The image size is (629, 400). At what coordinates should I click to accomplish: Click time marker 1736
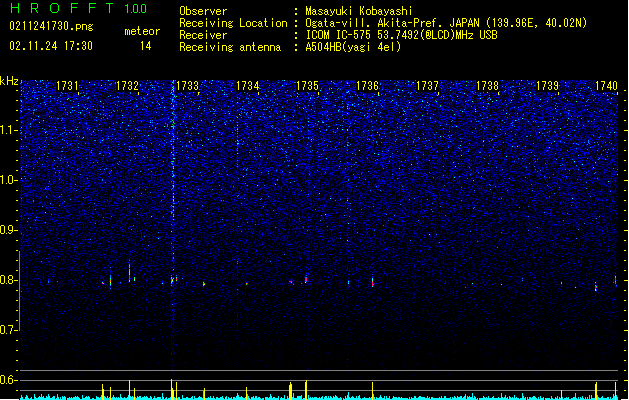coord(367,86)
